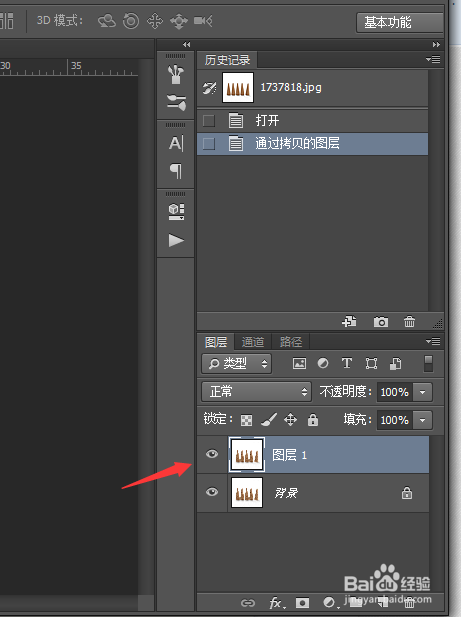This screenshot has width=461, height=617.
Task: Open the 不透明度 opacity slider arrow
Action: tap(422, 392)
